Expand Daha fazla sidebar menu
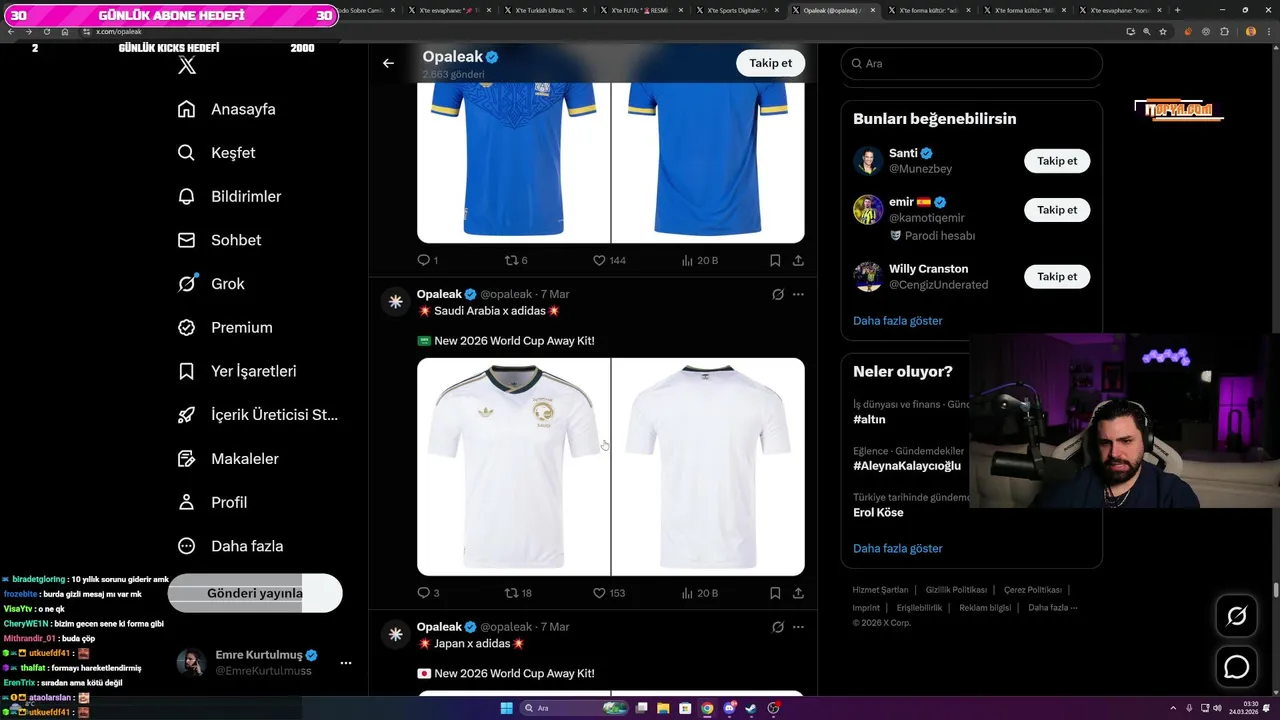Image resolution: width=1280 pixels, height=720 pixels. click(230, 546)
